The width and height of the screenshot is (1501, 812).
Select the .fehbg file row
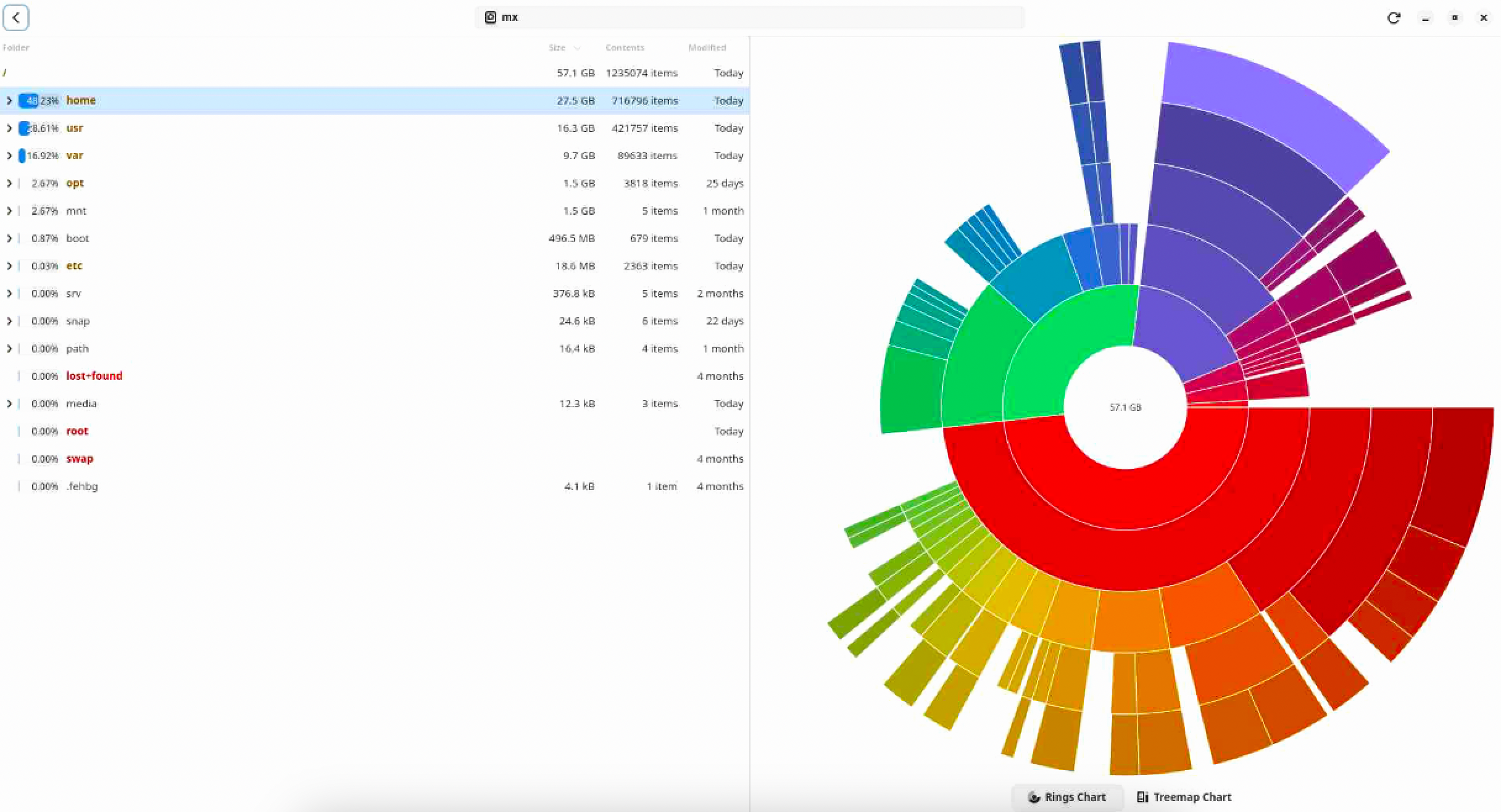coord(375,486)
